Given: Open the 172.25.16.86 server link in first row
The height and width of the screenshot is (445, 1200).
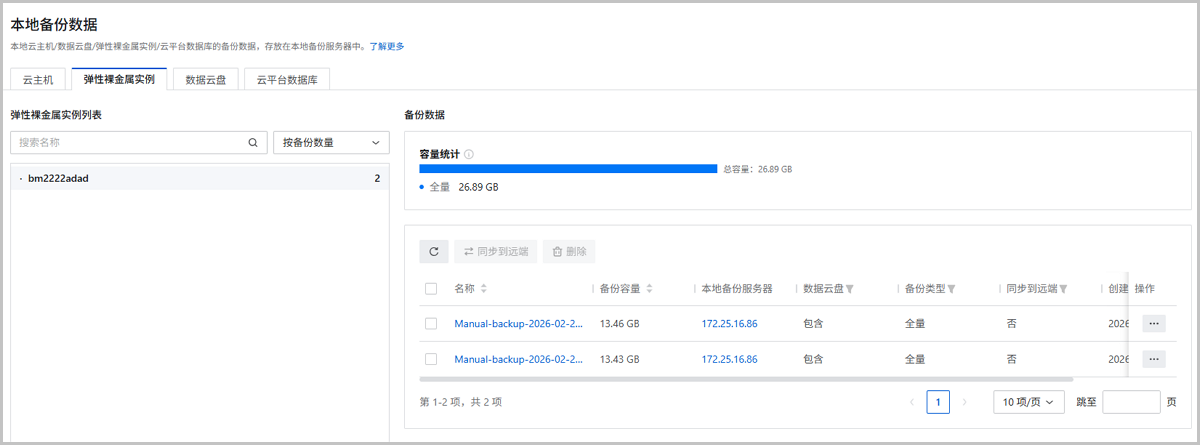Looking at the screenshot, I should [729, 324].
